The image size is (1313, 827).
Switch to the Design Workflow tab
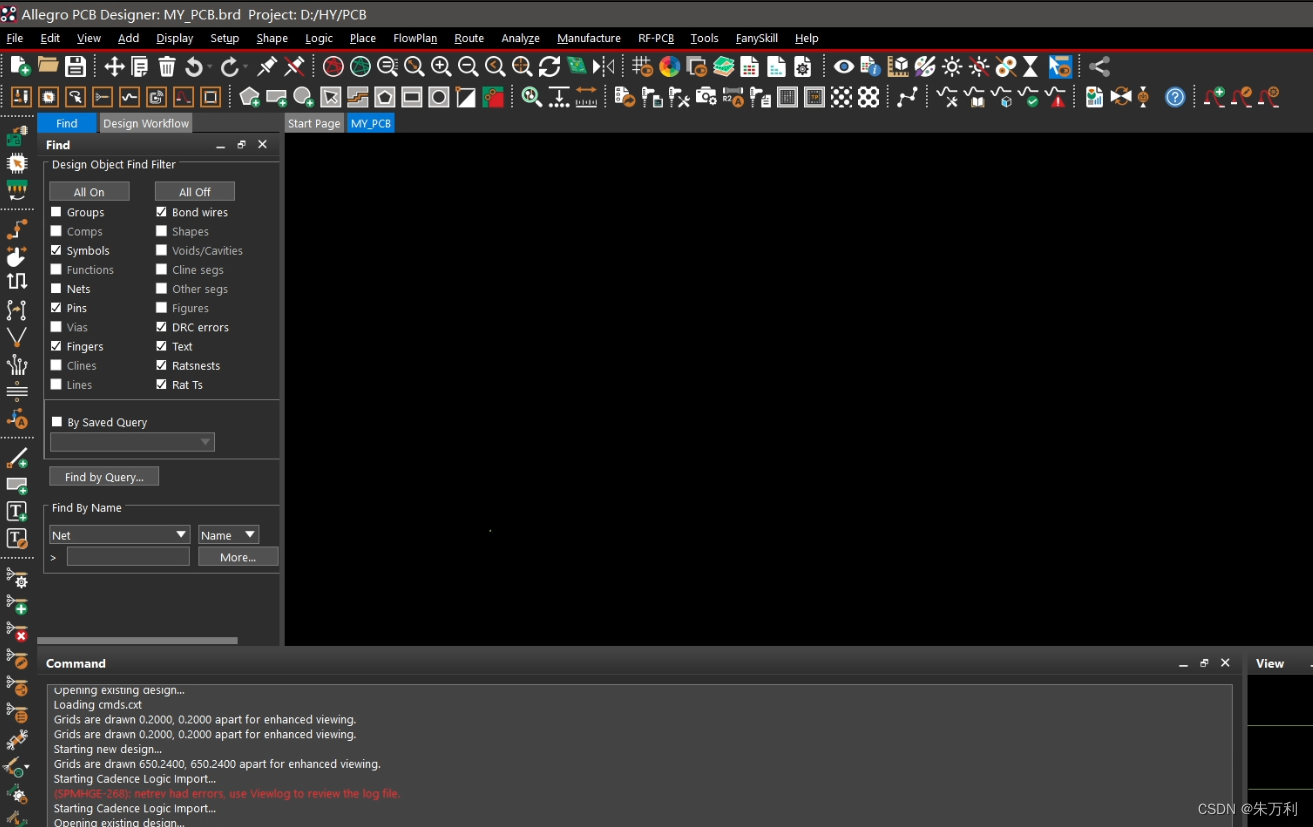146,123
